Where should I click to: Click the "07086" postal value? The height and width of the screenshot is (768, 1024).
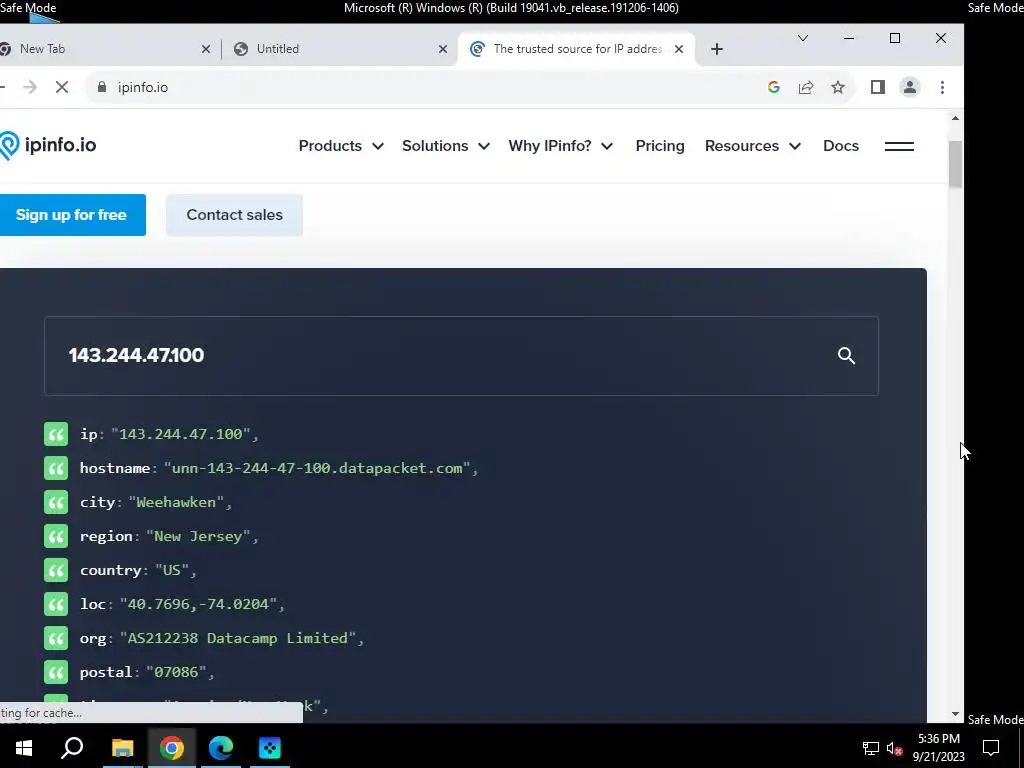point(176,672)
